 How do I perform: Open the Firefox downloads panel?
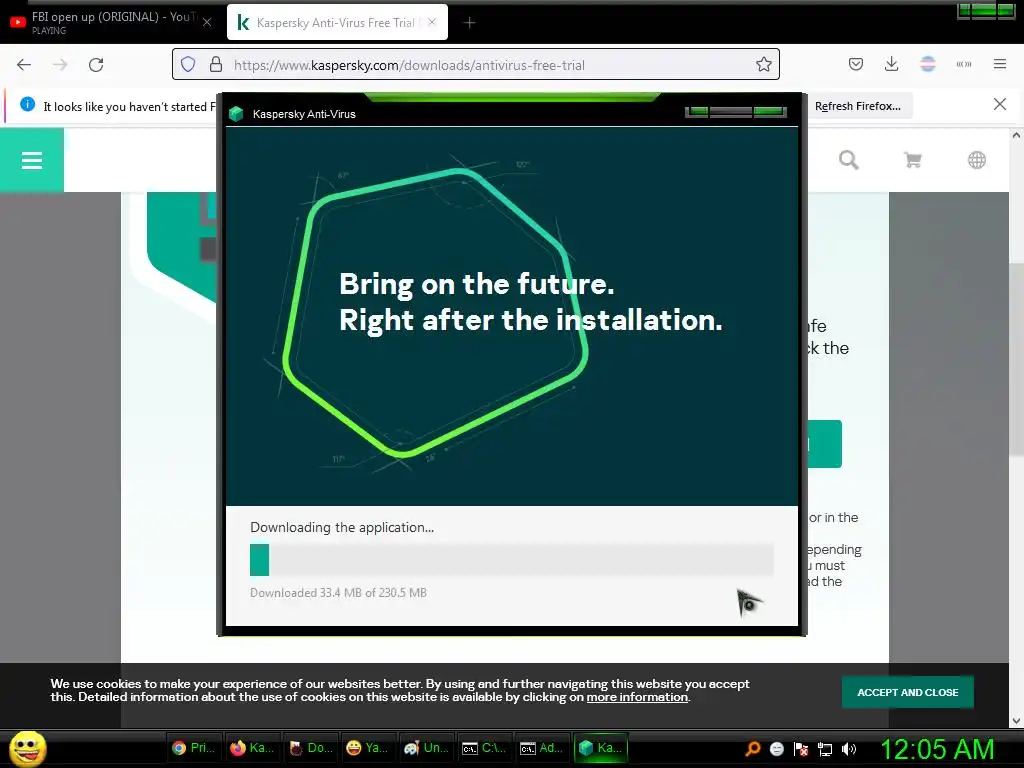click(x=891, y=64)
